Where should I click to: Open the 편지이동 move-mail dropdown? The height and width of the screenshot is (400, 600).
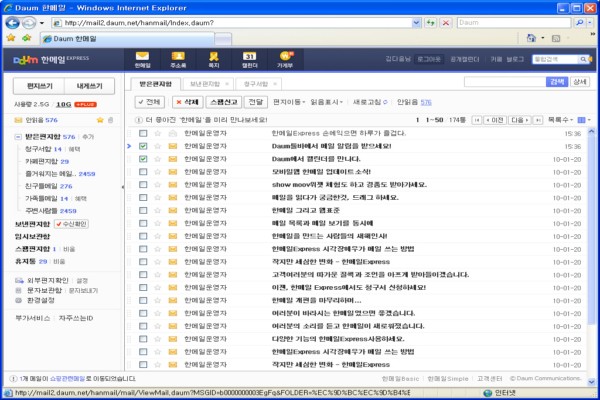tap(289, 102)
